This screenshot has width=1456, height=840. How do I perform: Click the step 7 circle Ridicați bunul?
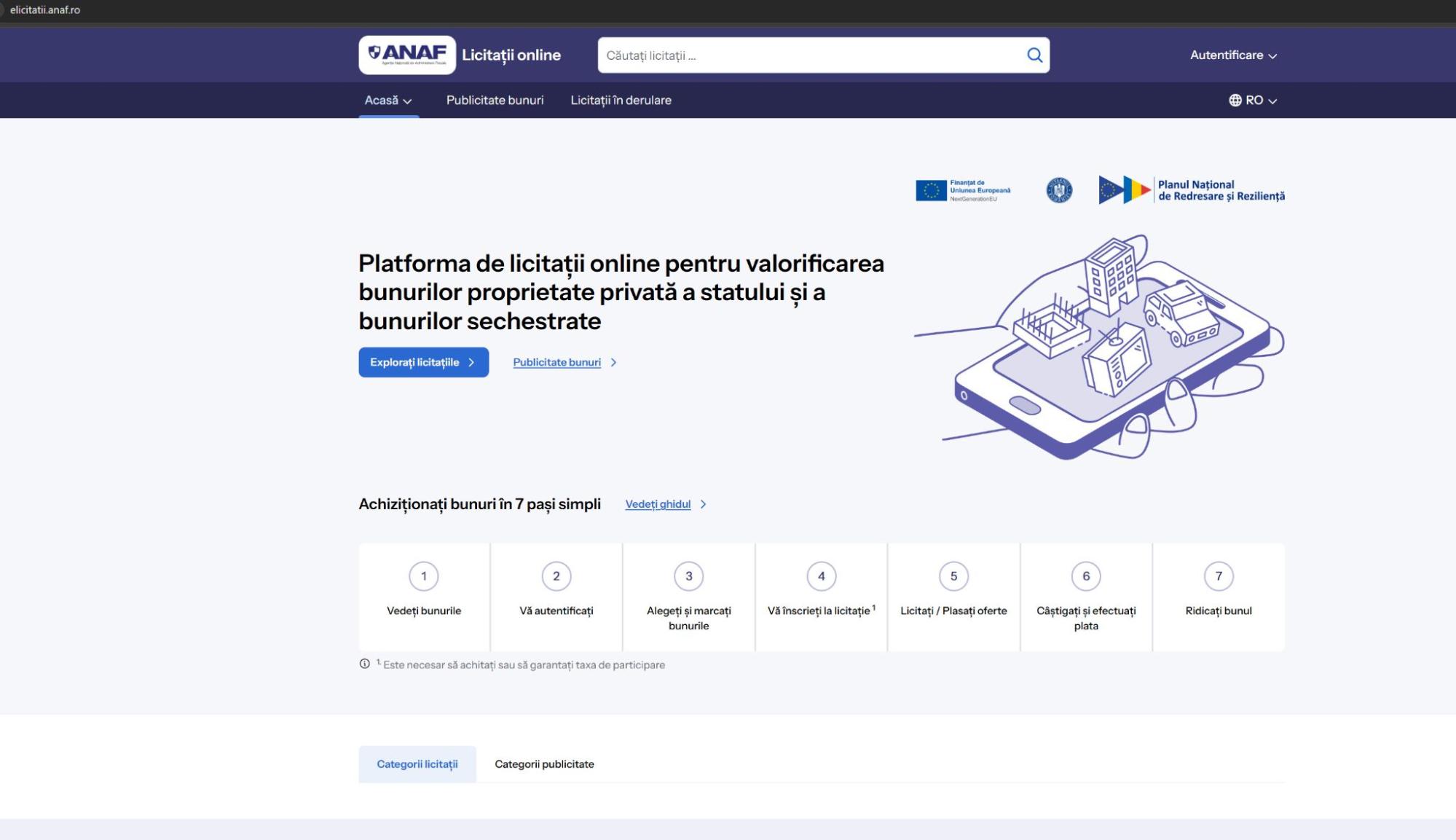coord(1219,576)
